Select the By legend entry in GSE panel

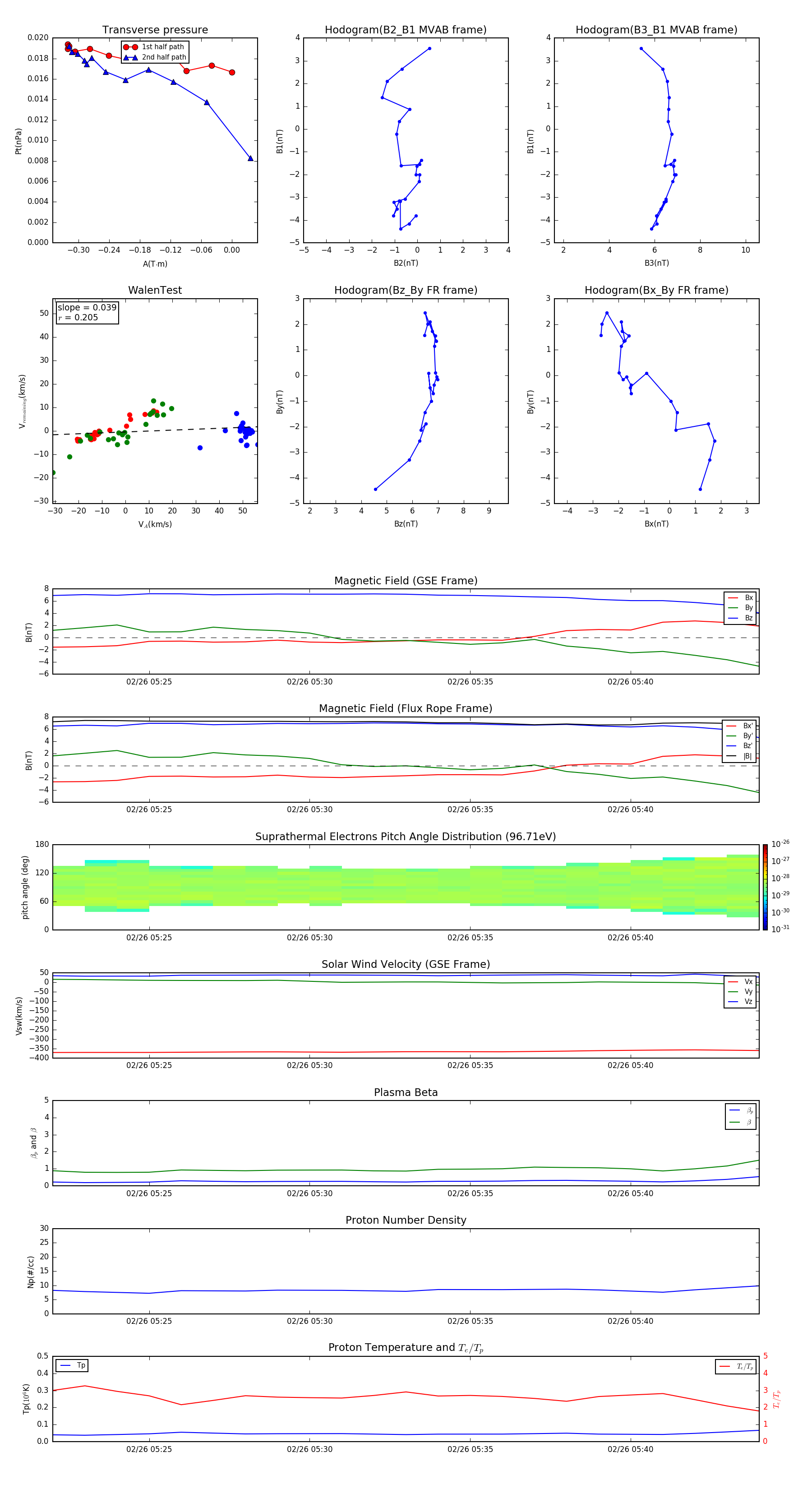tap(740, 608)
